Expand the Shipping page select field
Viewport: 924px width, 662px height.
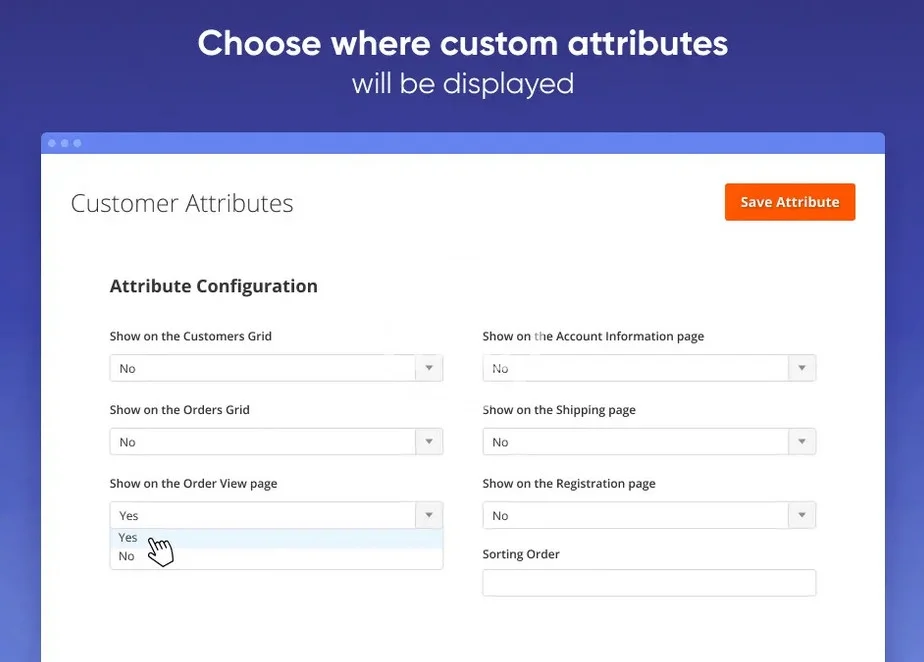click(635, 442)
